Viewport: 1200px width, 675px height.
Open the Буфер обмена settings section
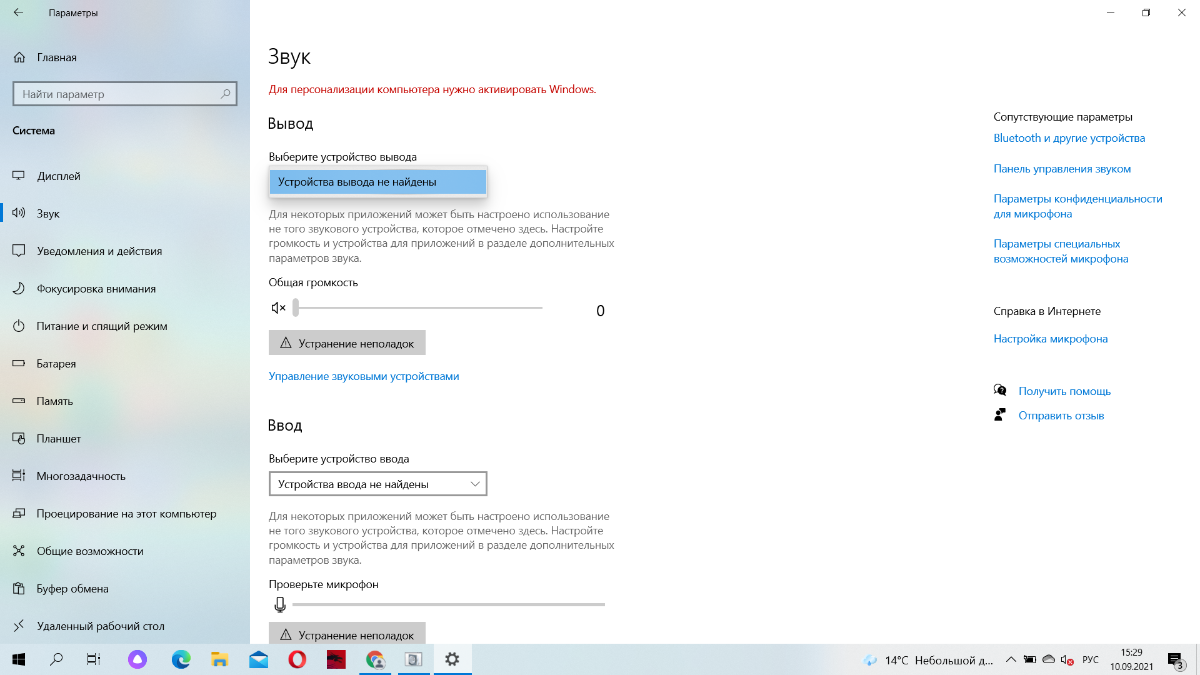pyautogui.click(x=125, y=589)
